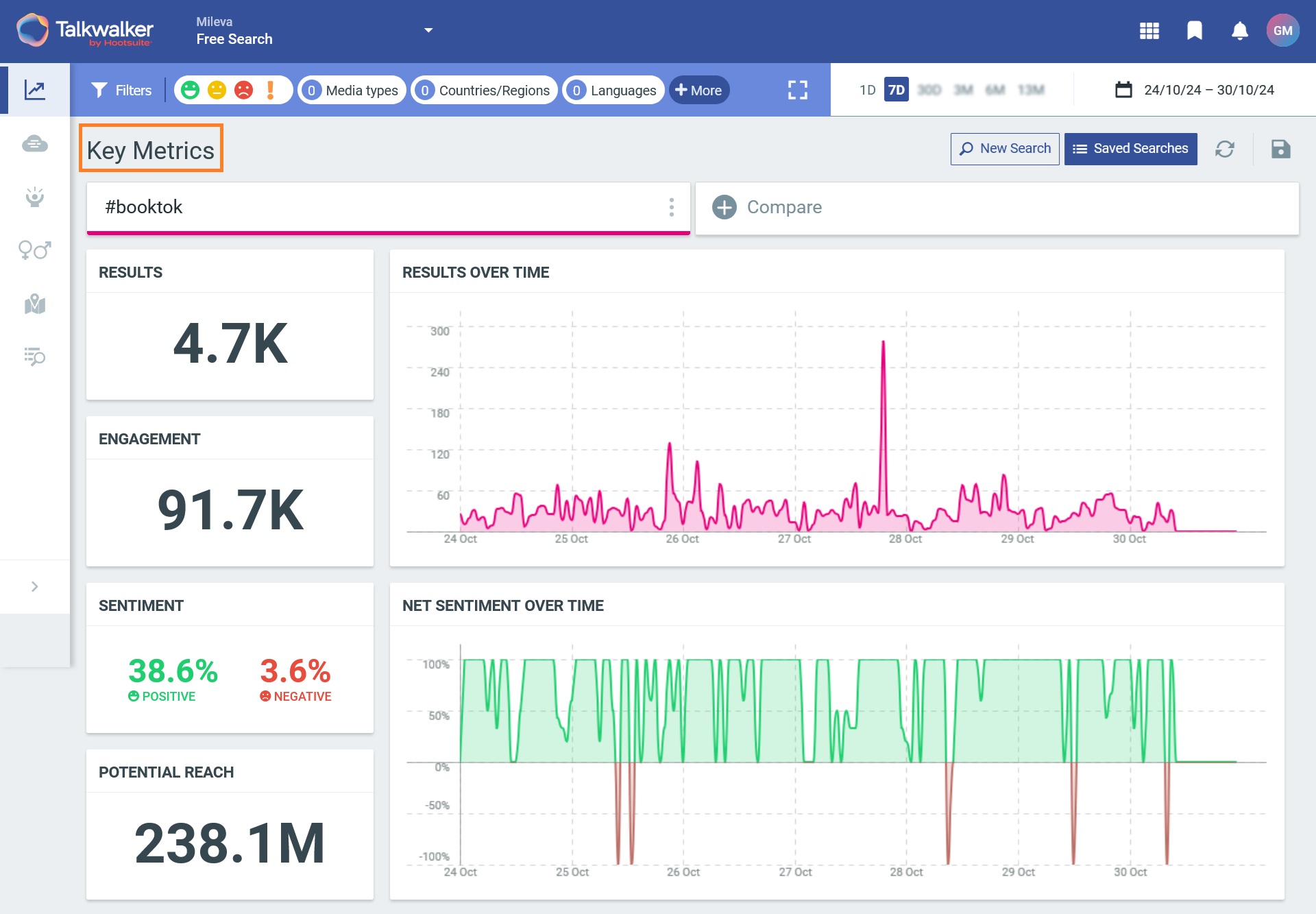
Task: Click the 3.6% negative sentiment value
Action: coord(295,671)
